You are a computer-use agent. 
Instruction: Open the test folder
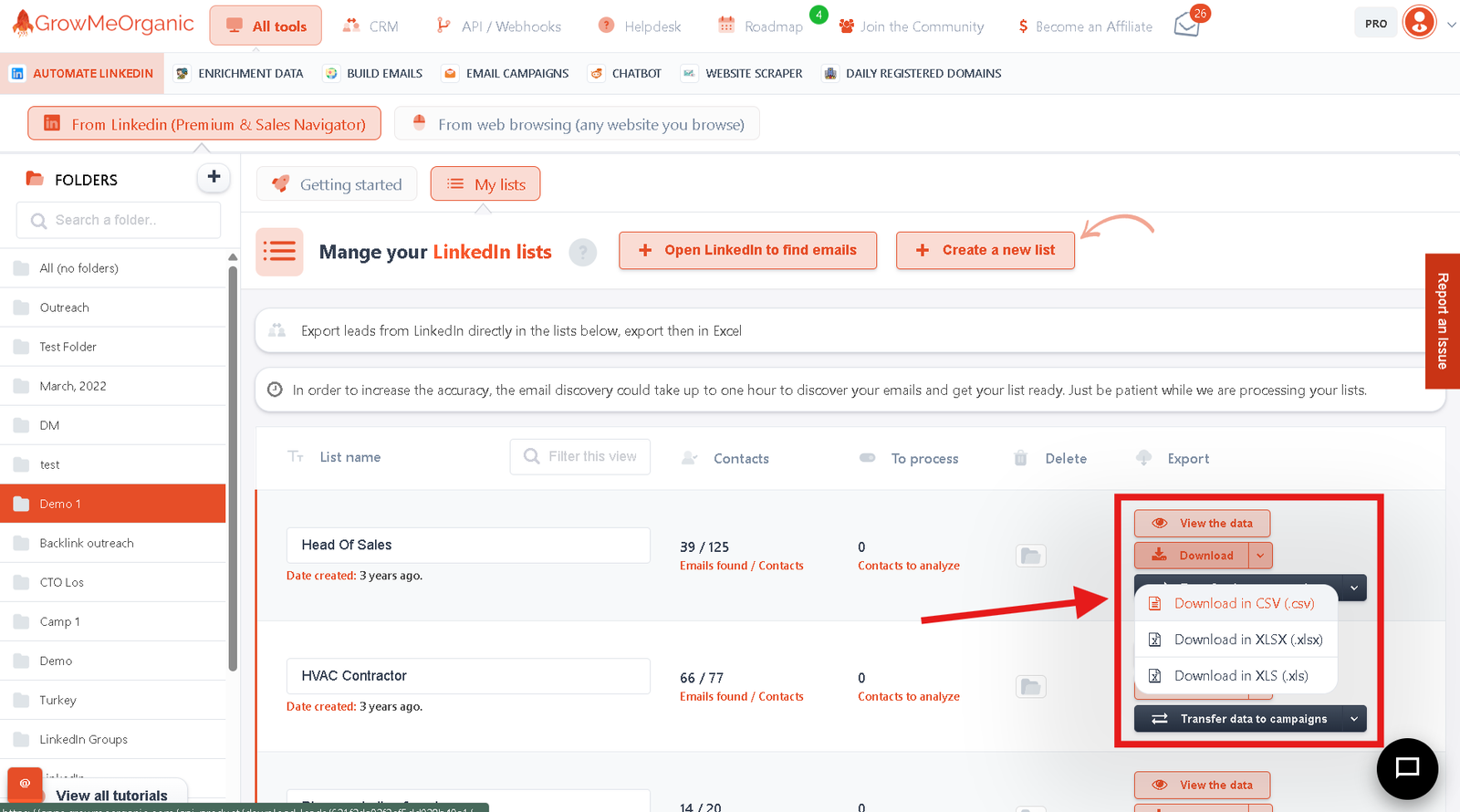click(x=113, y=464)
